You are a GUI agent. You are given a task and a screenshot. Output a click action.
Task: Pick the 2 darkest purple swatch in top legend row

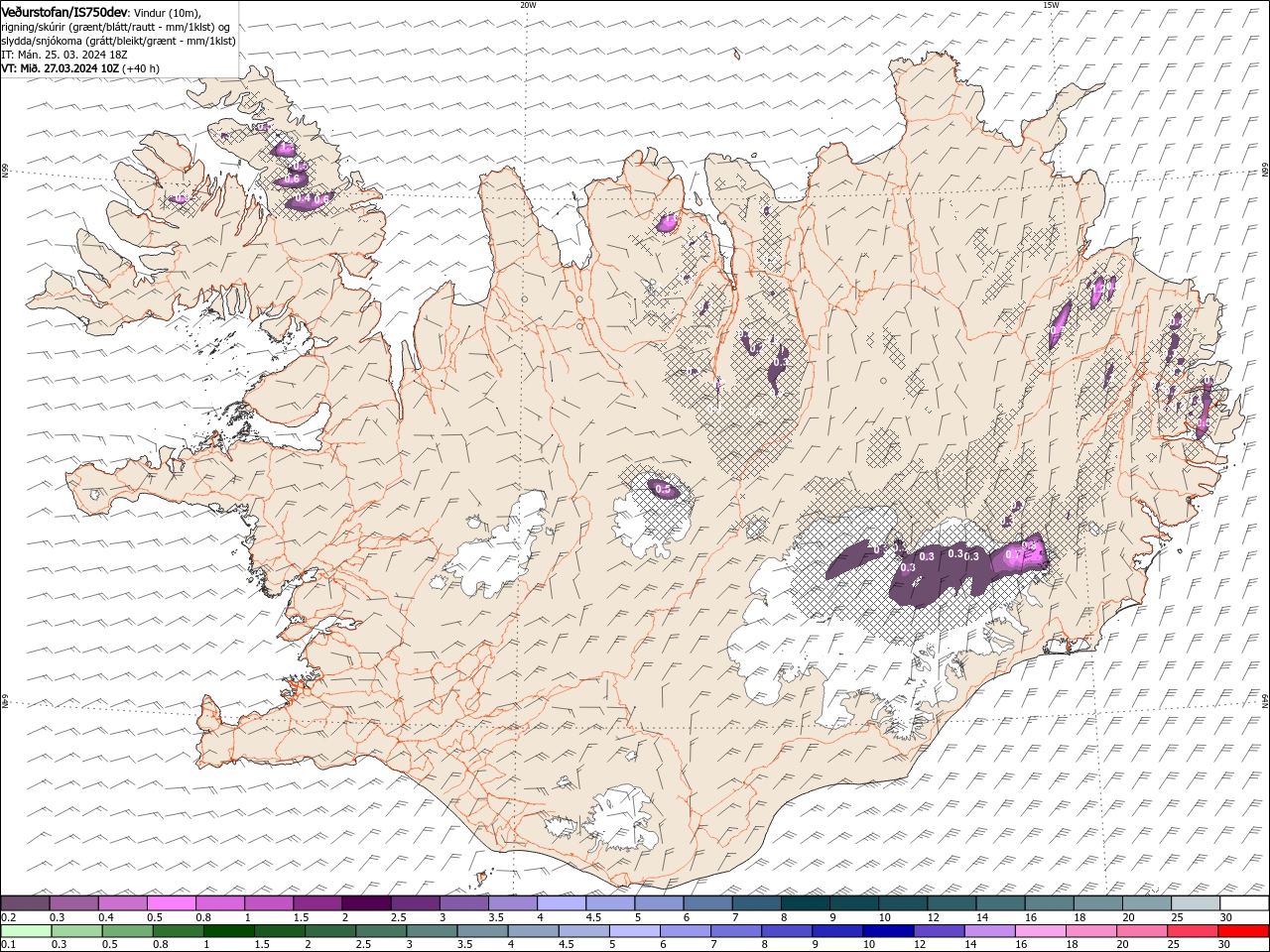click(366, 903)
